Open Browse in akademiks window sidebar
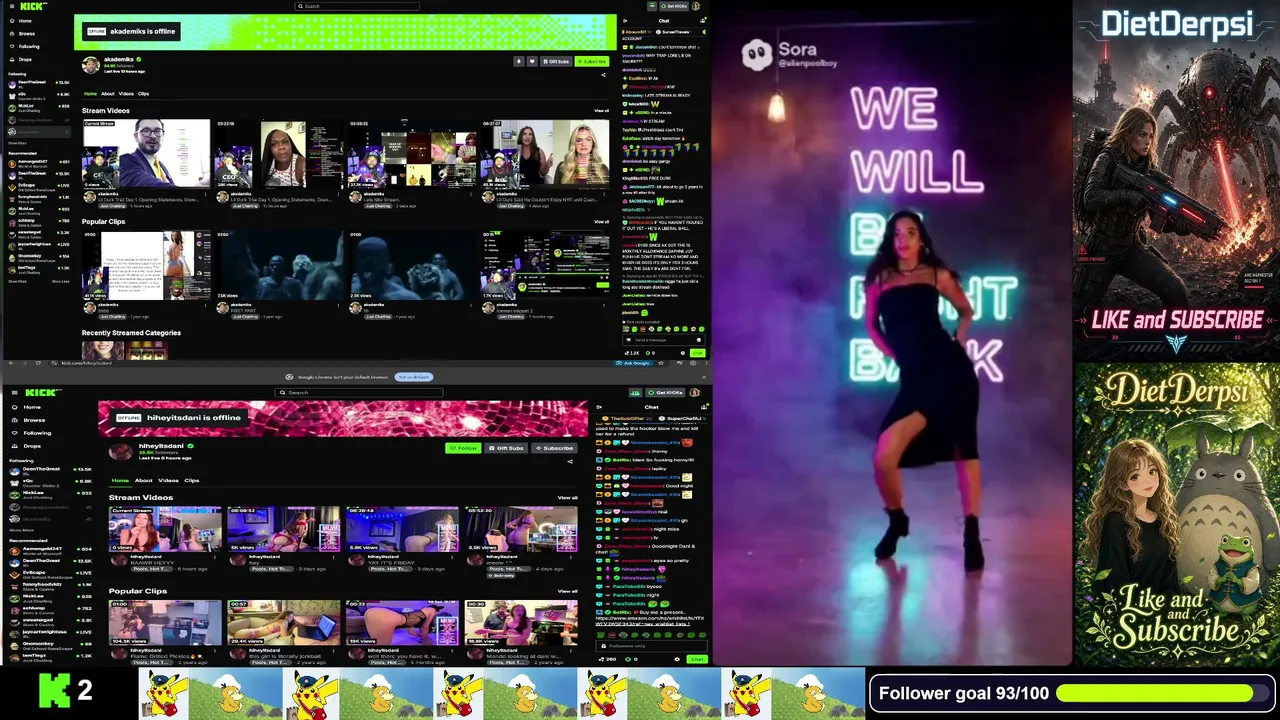 (x=27, y=34)
